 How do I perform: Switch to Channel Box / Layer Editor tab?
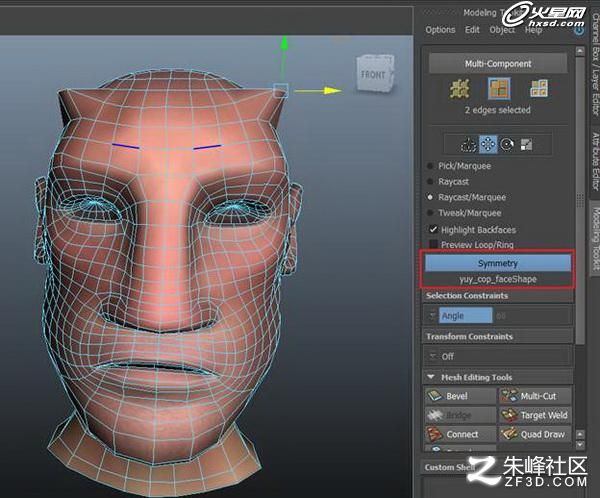(595, 63)
